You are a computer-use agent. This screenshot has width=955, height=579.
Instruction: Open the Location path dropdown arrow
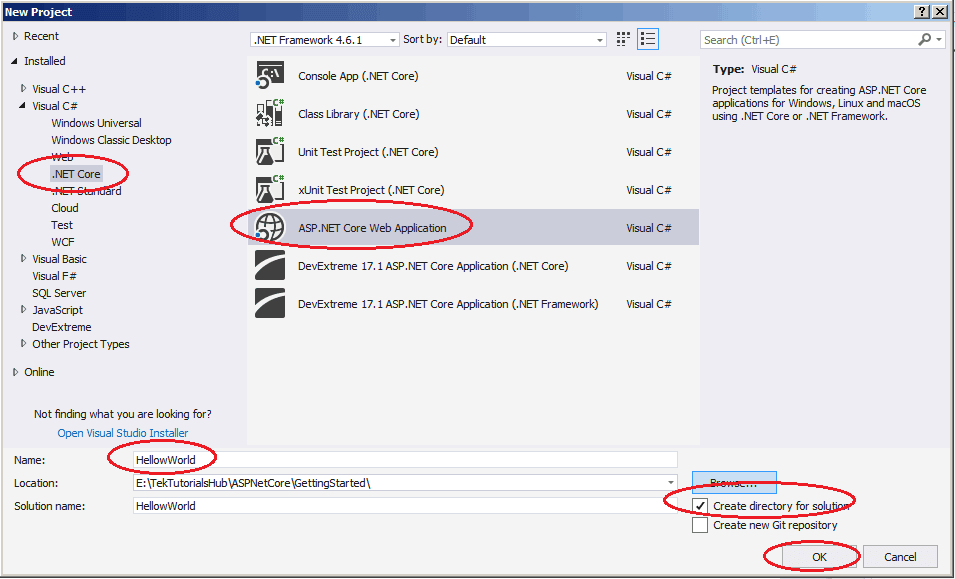[x=671, y=483]
